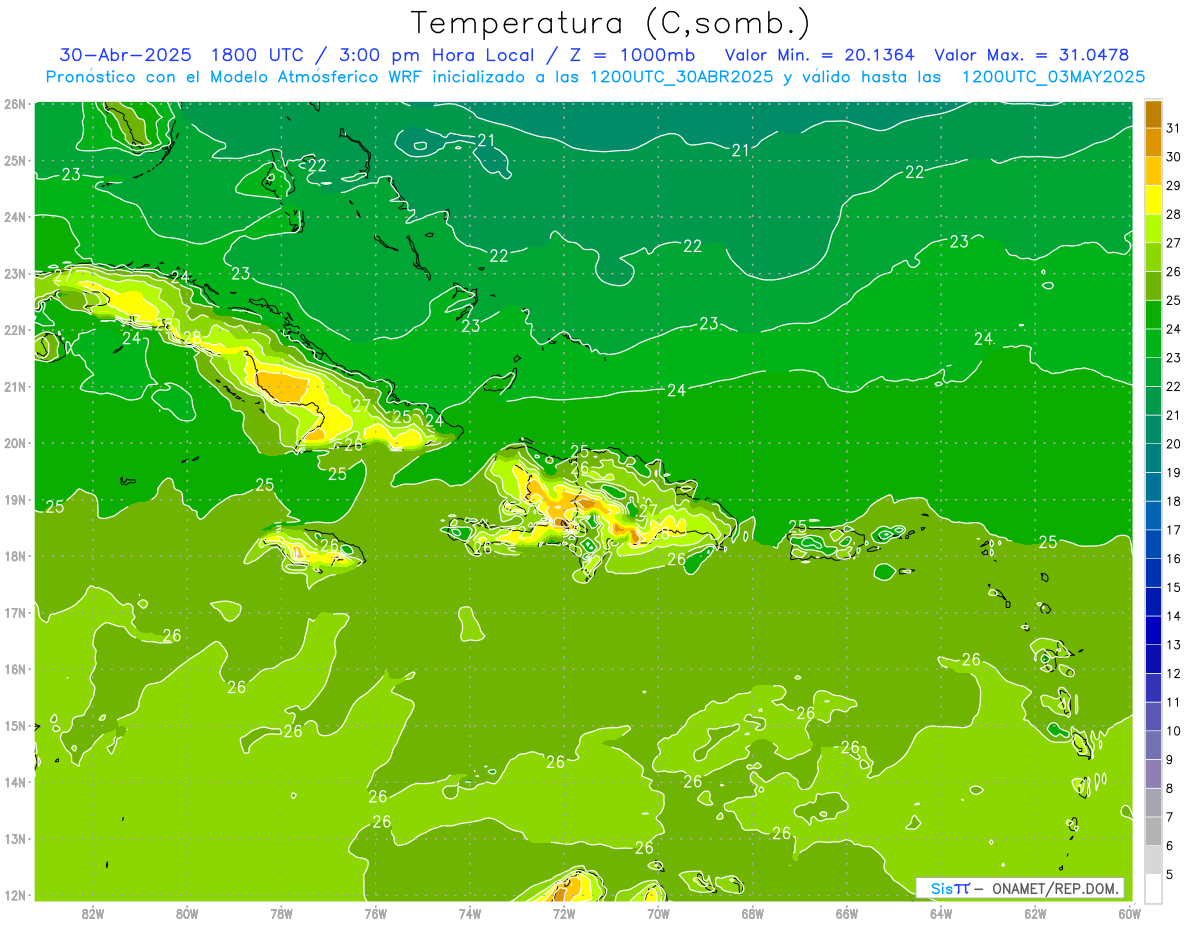The height and width of the screenshot is (927, 1200).
Task: Click legend value "11" on the color scale
Action: click(1174, 702)
